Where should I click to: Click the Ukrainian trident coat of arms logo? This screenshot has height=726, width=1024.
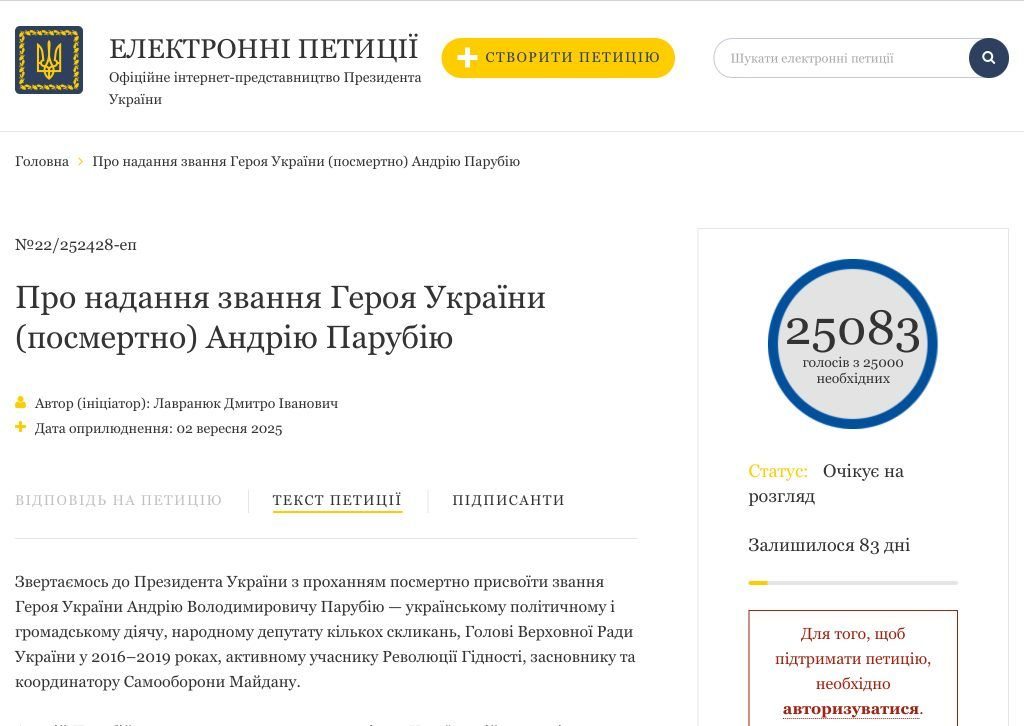click(x=49, y=60)
